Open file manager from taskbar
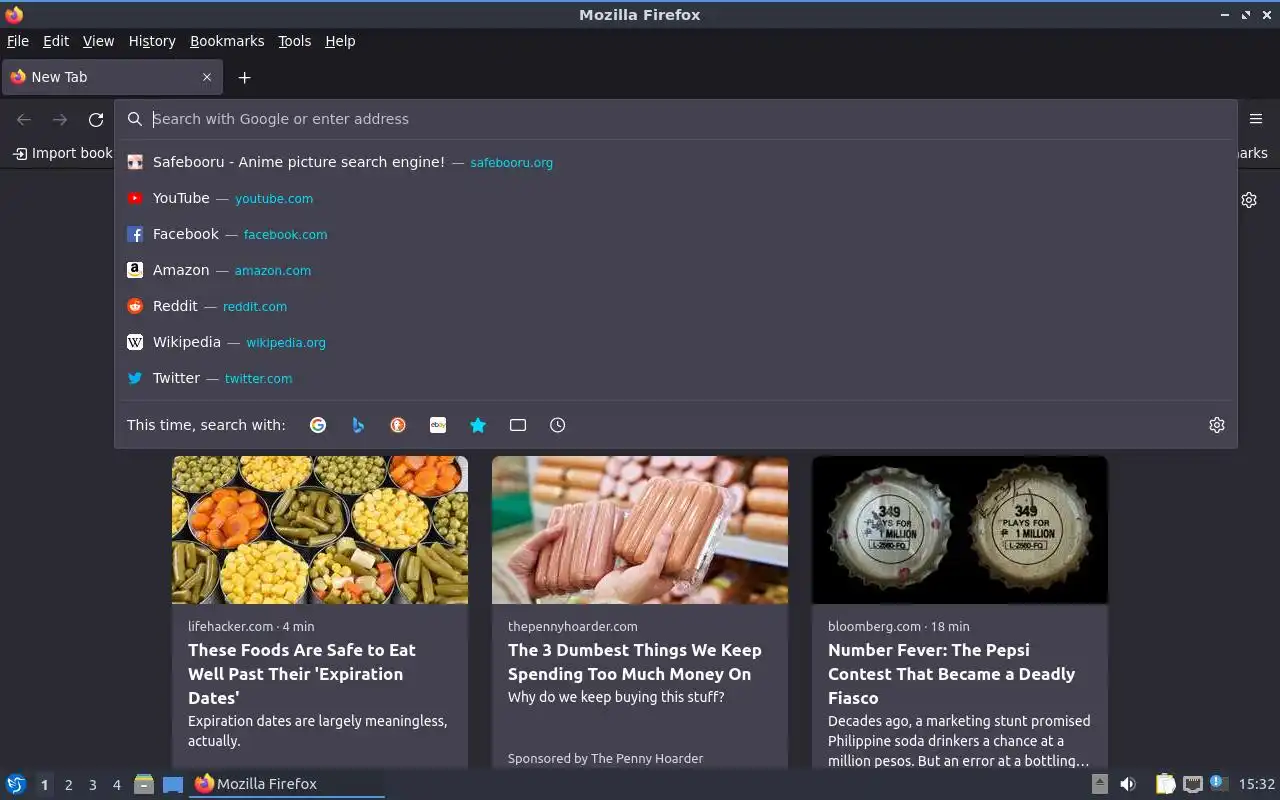 point(144,784)
